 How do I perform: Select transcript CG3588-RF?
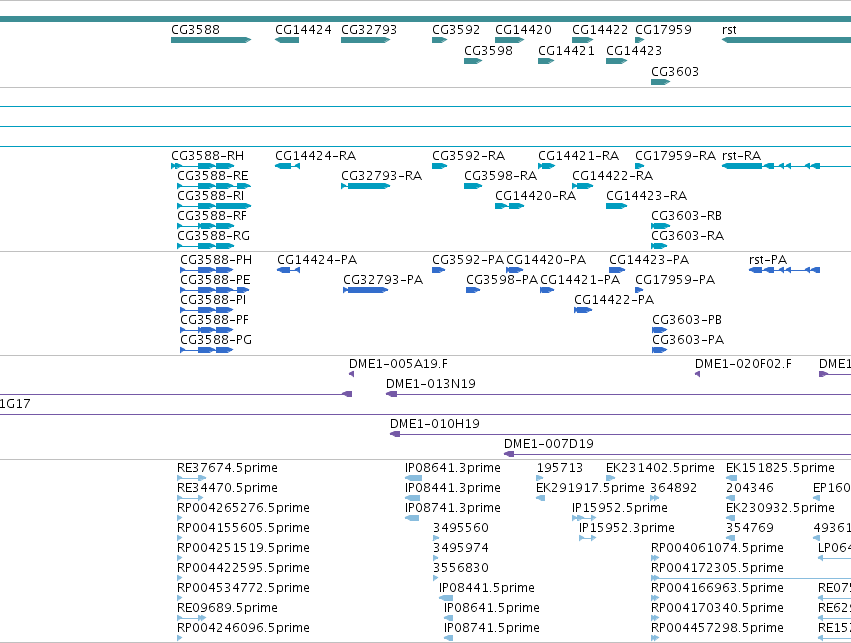(212, 216)
